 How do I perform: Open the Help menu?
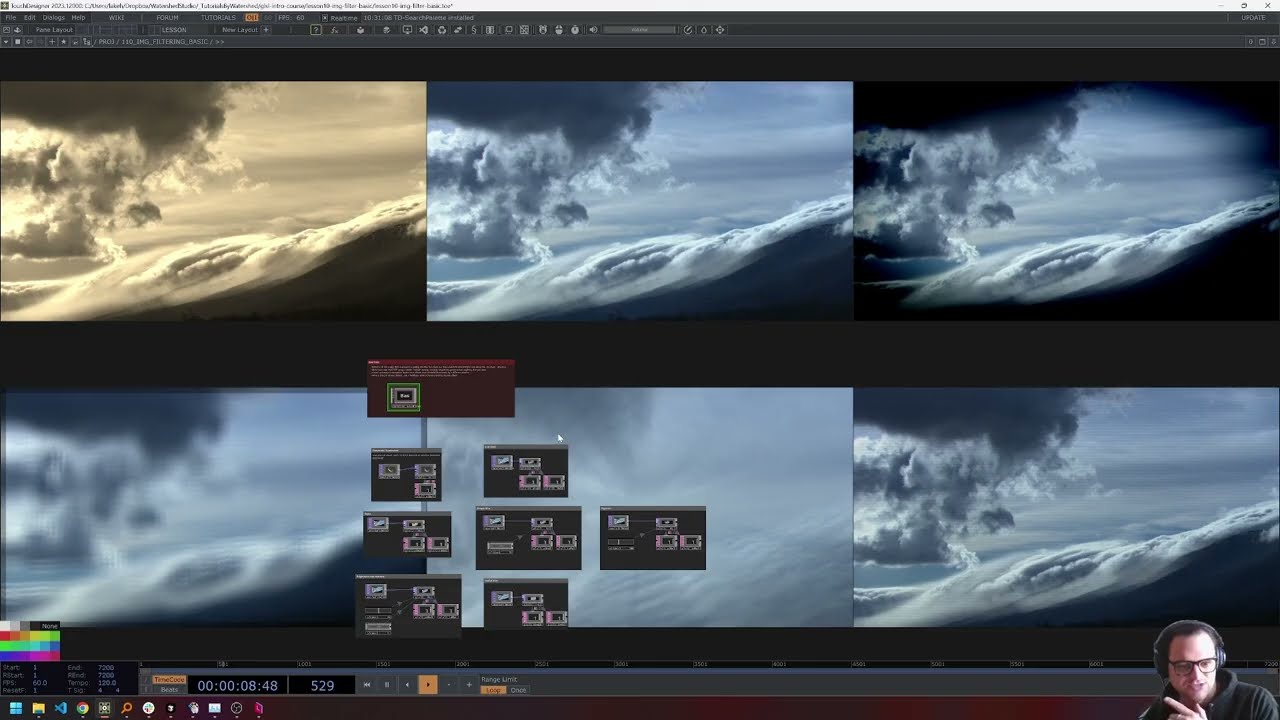coord(78,17)
